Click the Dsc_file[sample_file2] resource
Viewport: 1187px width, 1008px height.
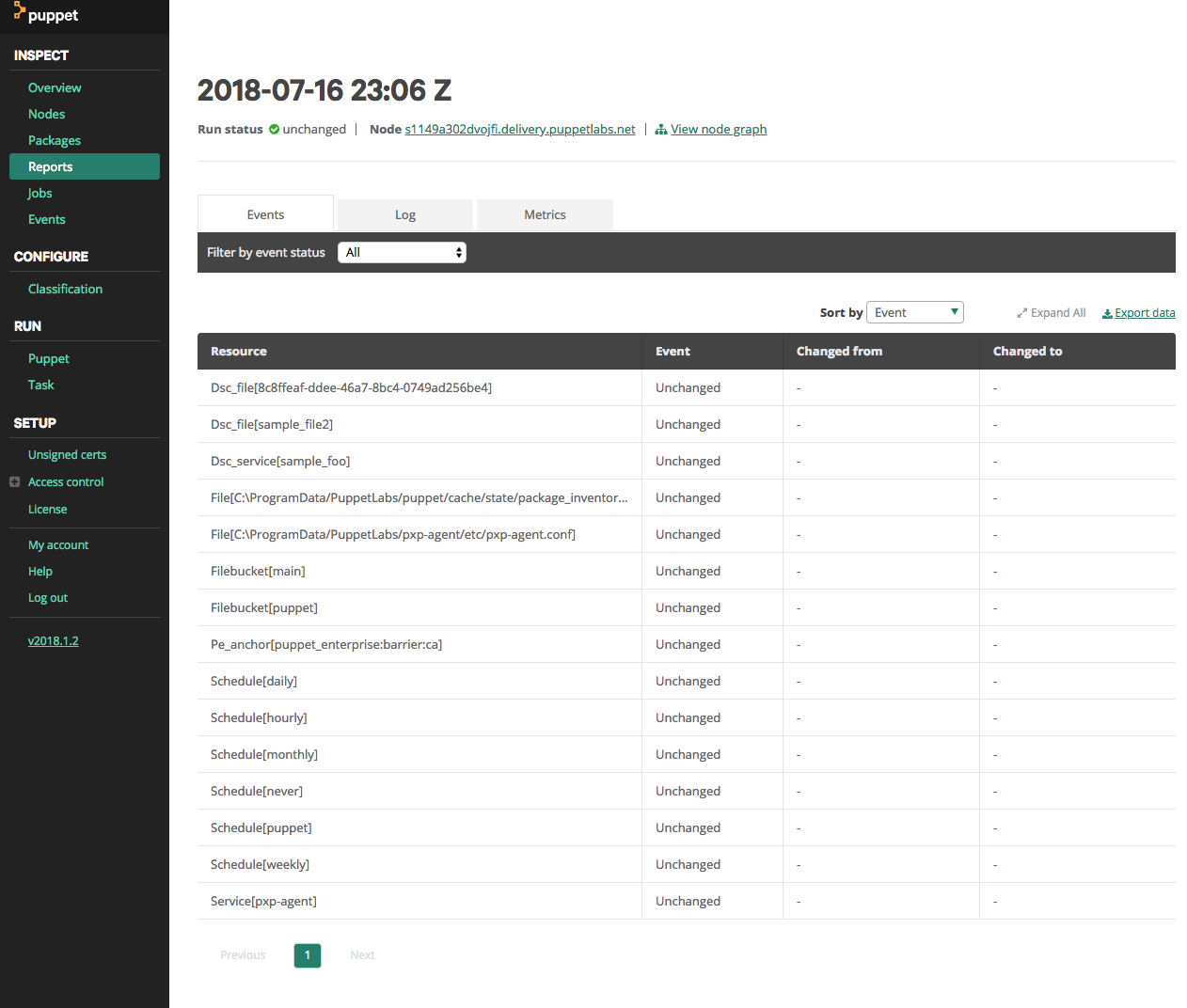(x=272, y=424)
